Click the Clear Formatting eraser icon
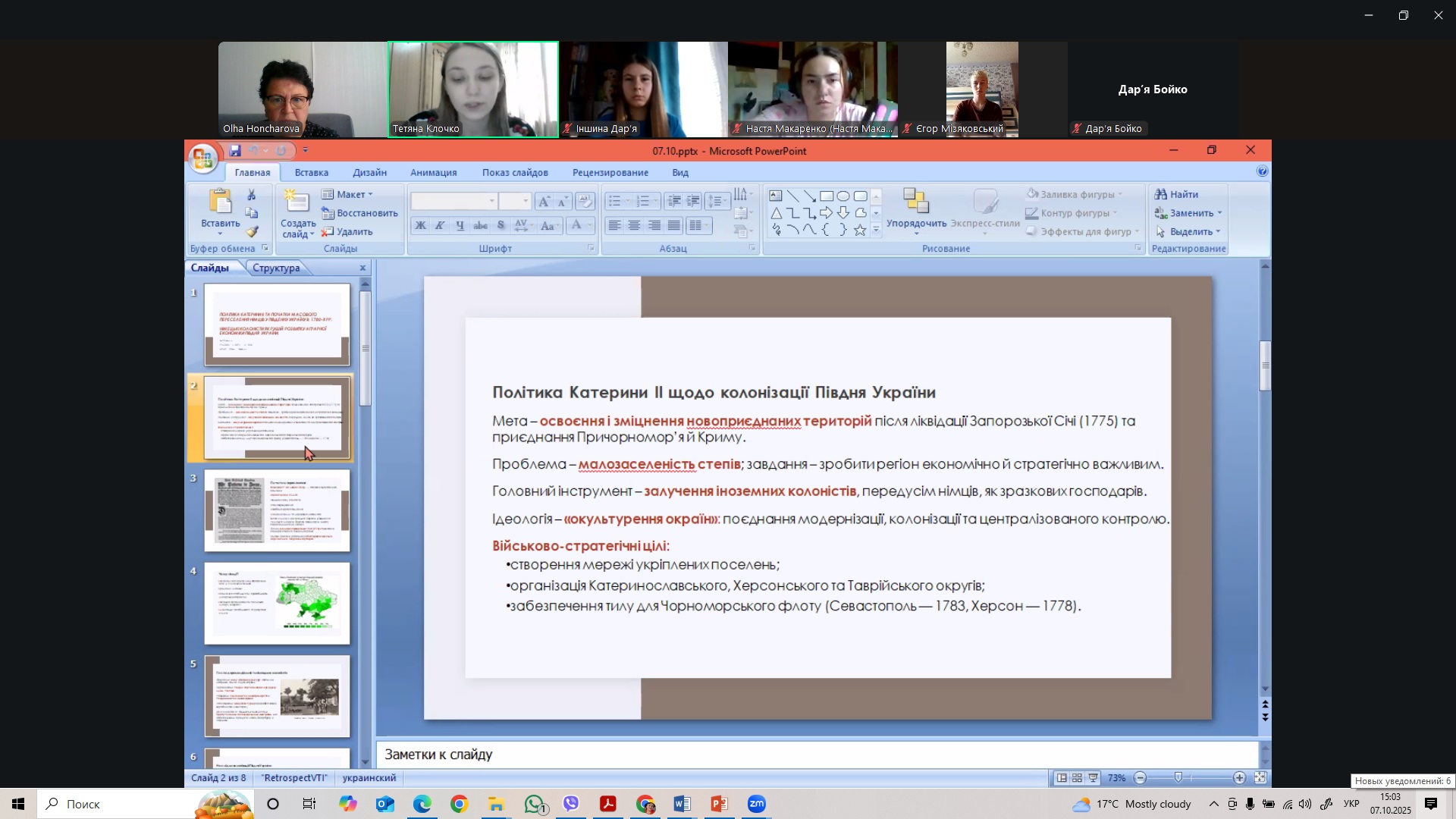 point(585,201)
